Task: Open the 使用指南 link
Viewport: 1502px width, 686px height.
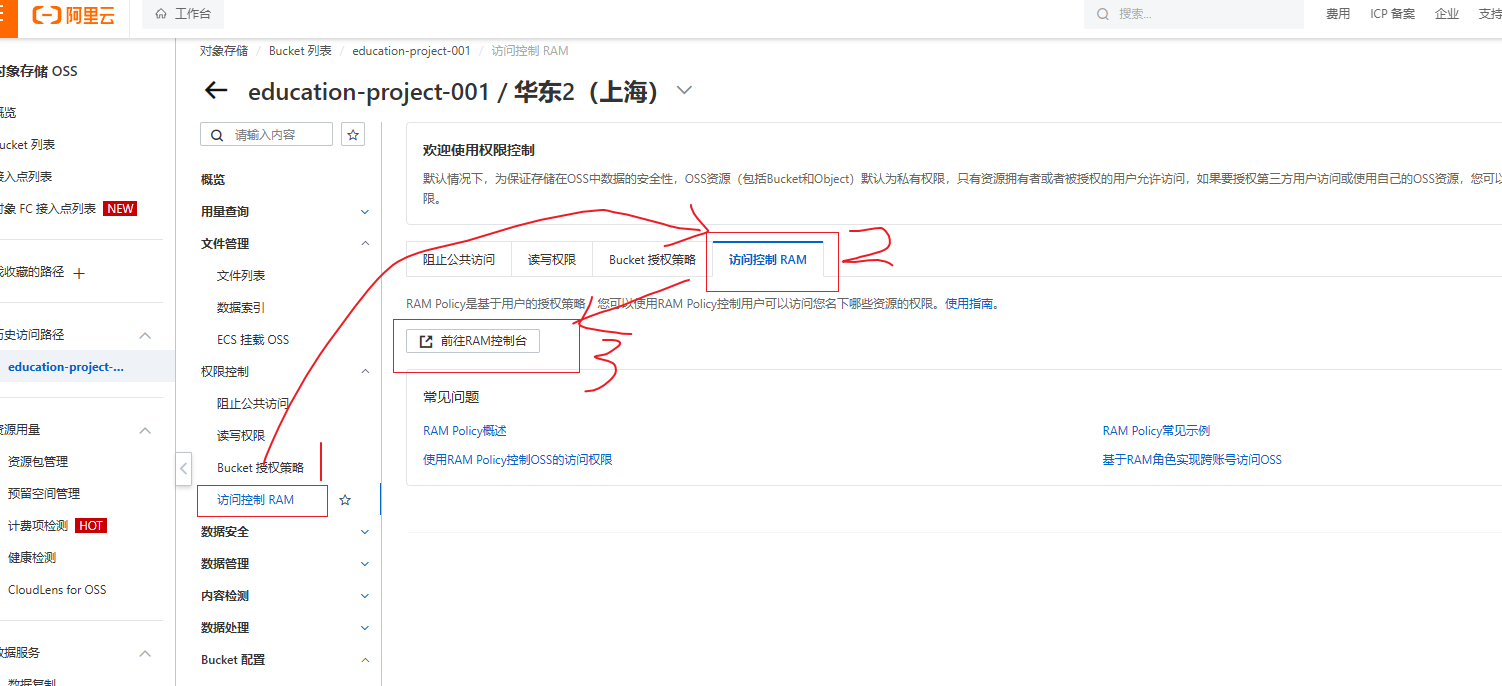Action: [x=971, y=303]
